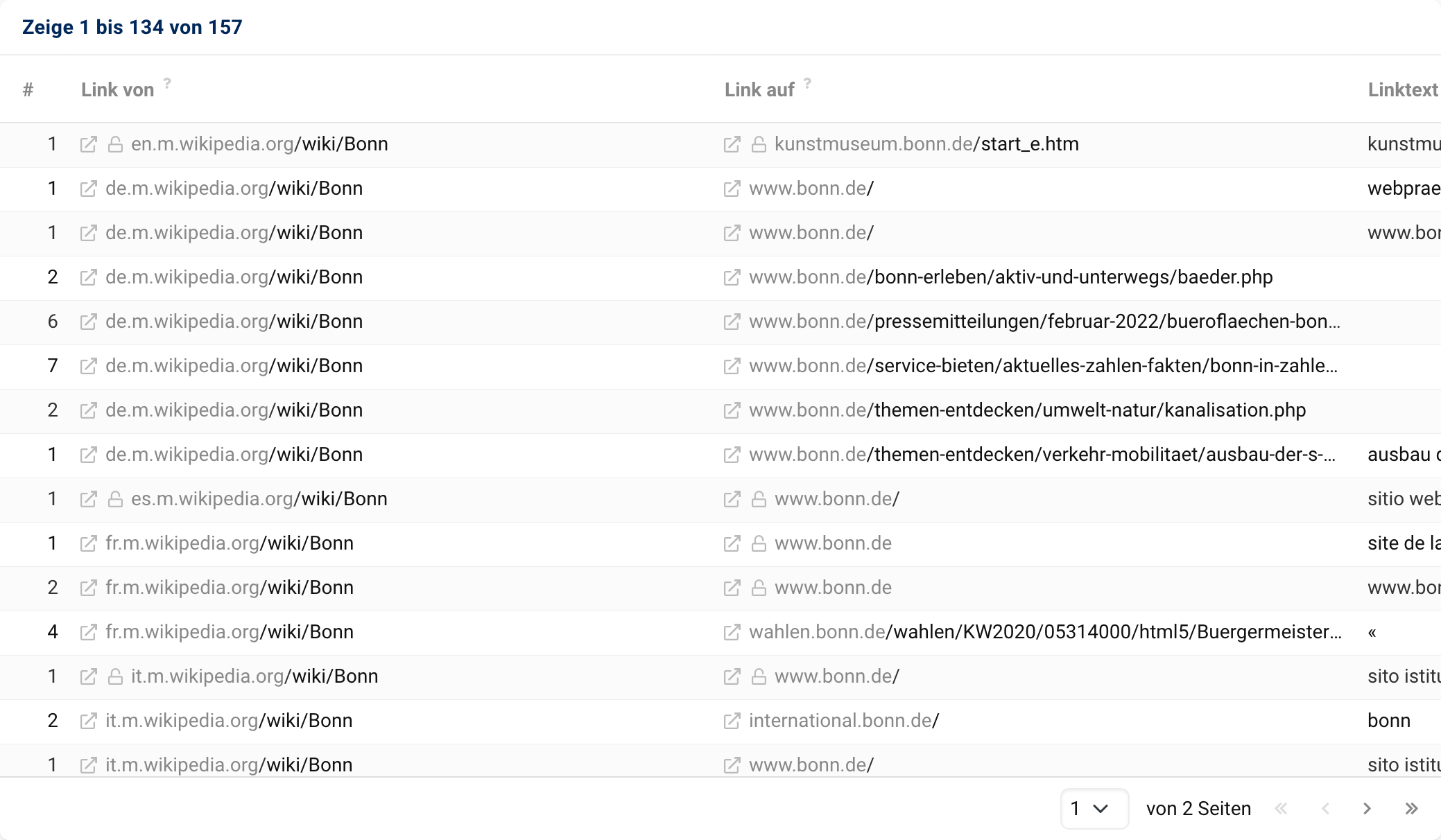Open external icon for wahlen.bonn.de target link
The width and height of the screenshot is (1441, 840).
point(732,632)
